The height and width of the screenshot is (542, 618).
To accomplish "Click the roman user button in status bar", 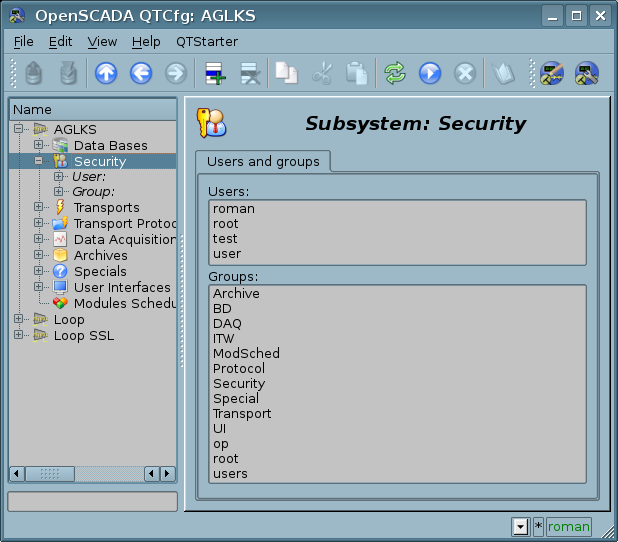I will point(569,526).
